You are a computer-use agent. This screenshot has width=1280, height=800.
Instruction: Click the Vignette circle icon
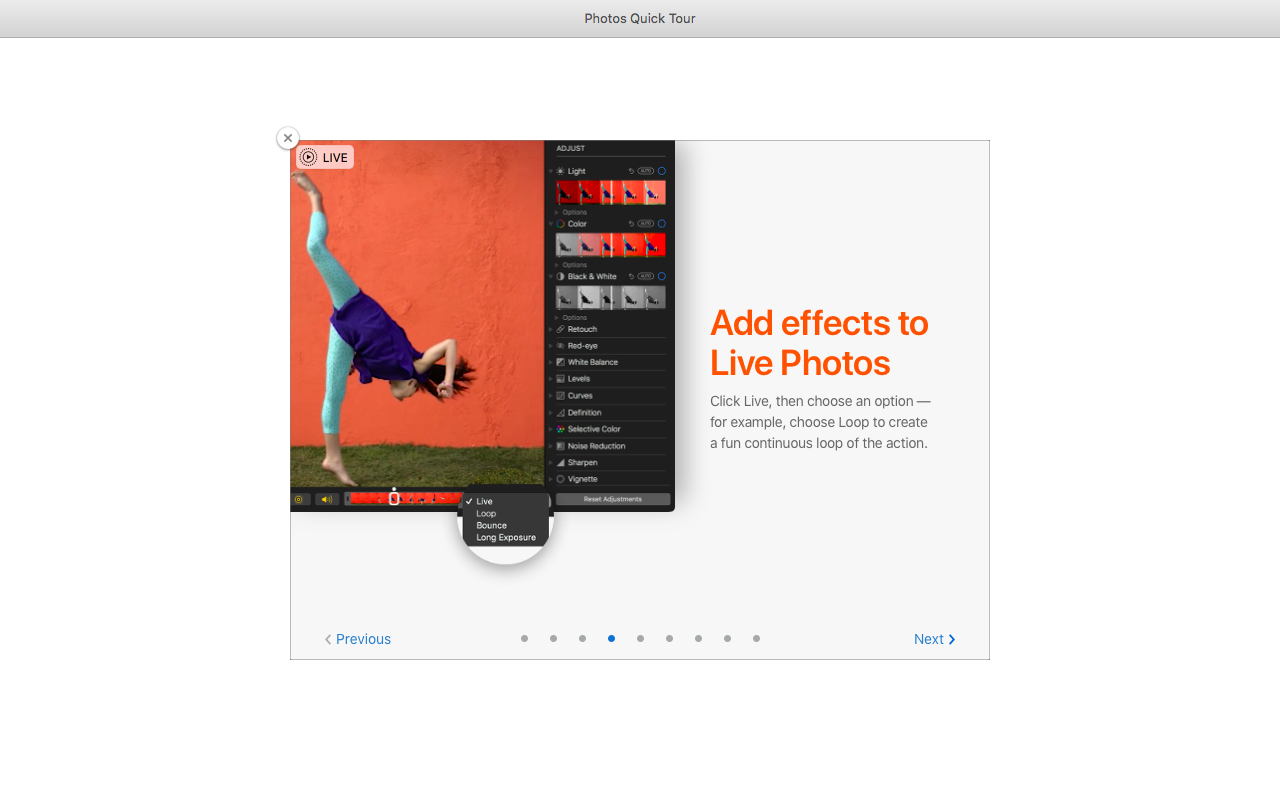click(x=560, y=479)
